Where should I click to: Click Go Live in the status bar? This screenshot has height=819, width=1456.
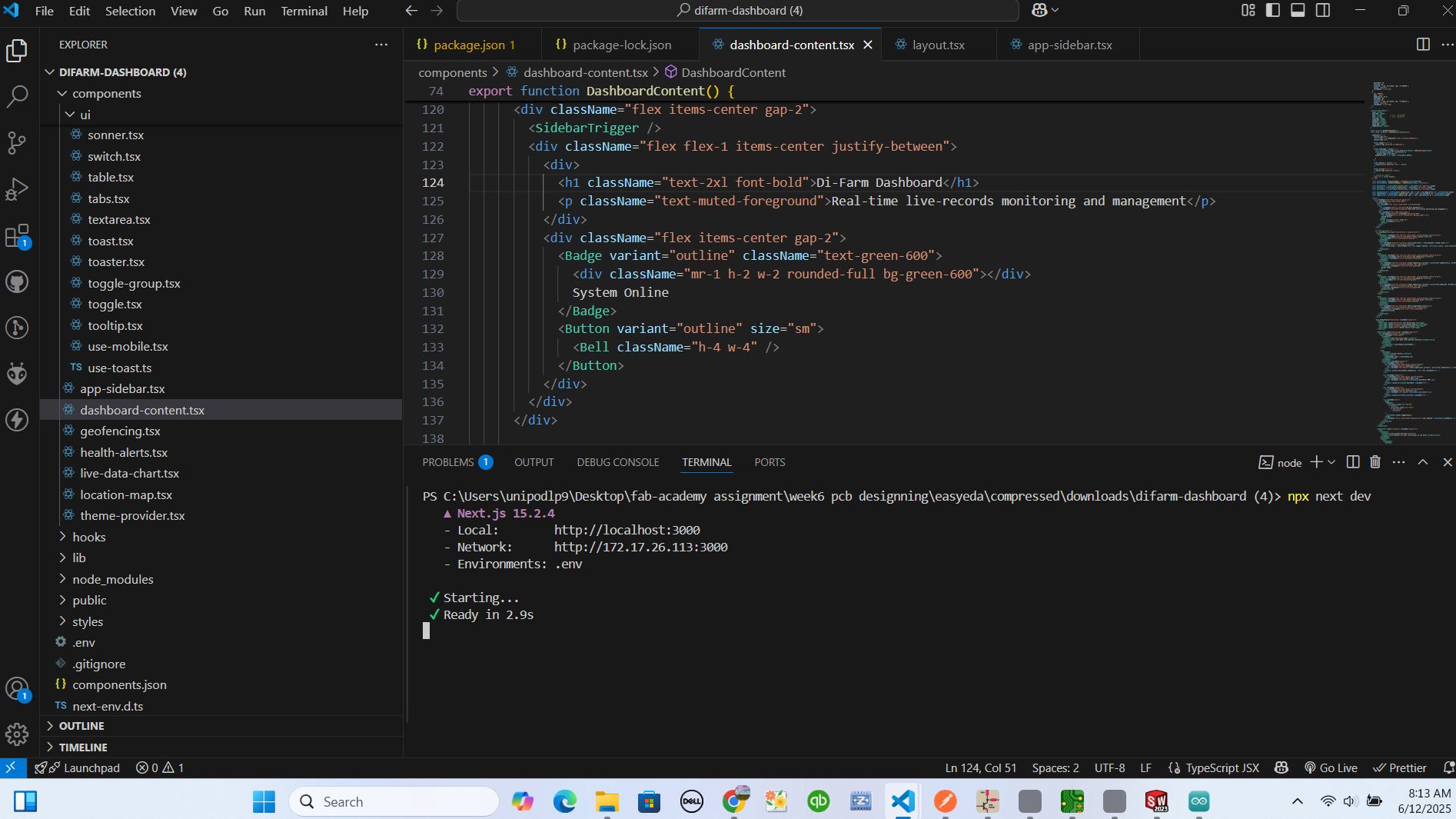click(1331, 767)
